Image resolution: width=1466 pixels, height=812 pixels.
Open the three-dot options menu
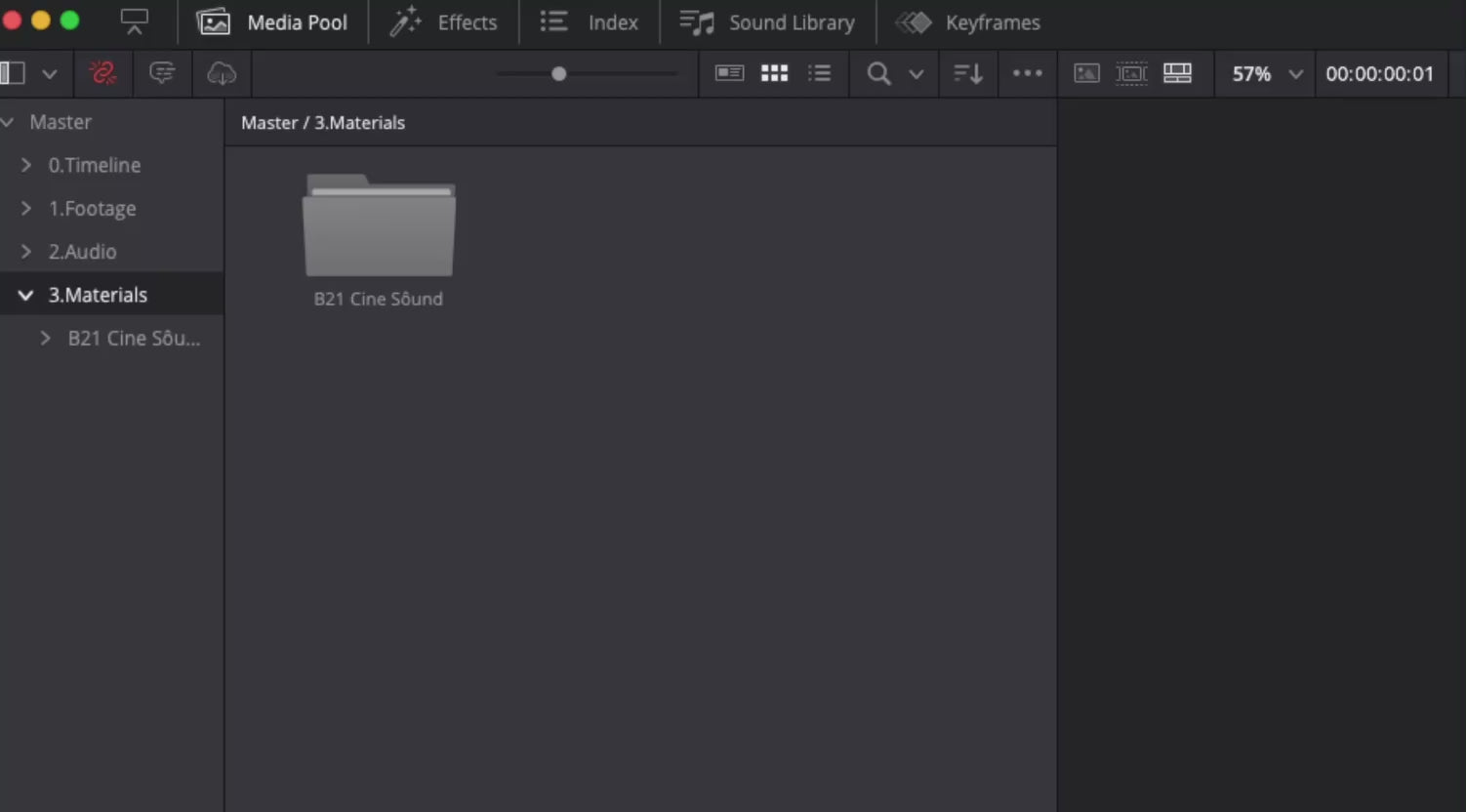[x=1027, y=73]
